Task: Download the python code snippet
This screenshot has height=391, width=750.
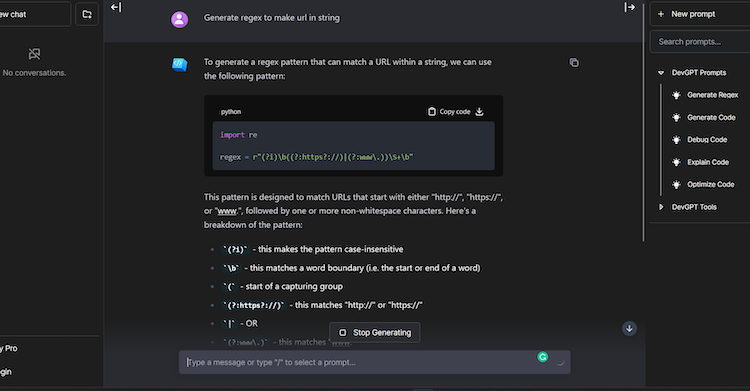Action: [479, 112]
